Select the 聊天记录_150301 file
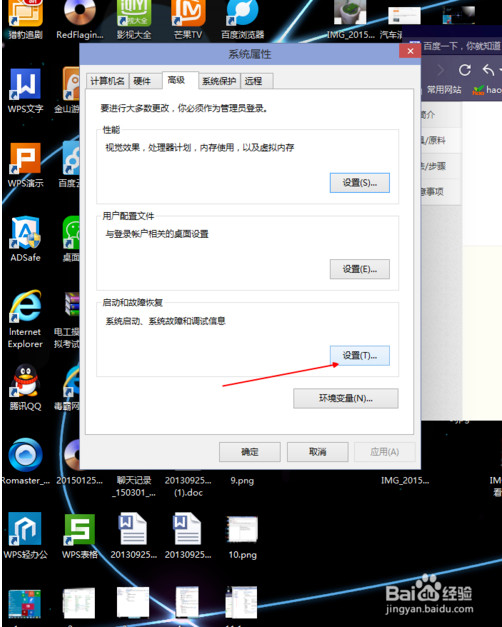This screenshot has width=502, height=627. (134, 486)
